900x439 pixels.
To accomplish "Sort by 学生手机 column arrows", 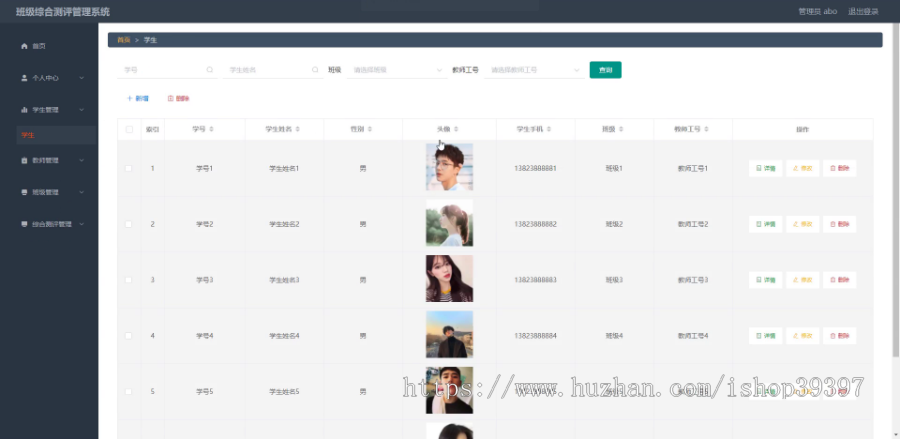I will coord(548,130).
